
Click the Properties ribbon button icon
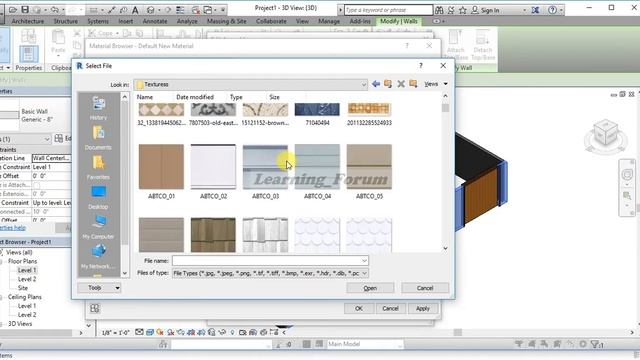(29, 53)
